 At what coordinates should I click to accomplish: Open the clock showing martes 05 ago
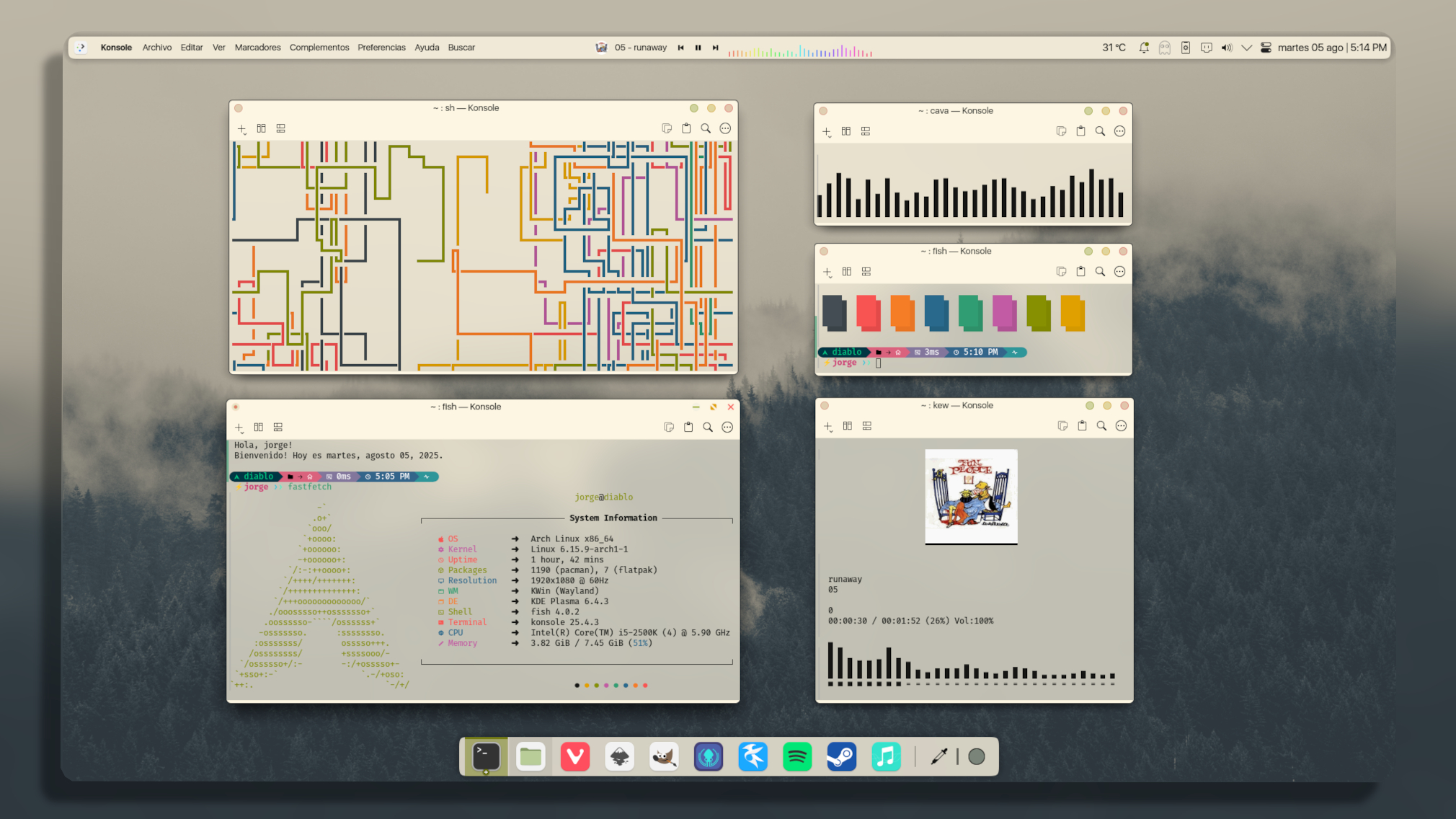(x=1332, y=48)
